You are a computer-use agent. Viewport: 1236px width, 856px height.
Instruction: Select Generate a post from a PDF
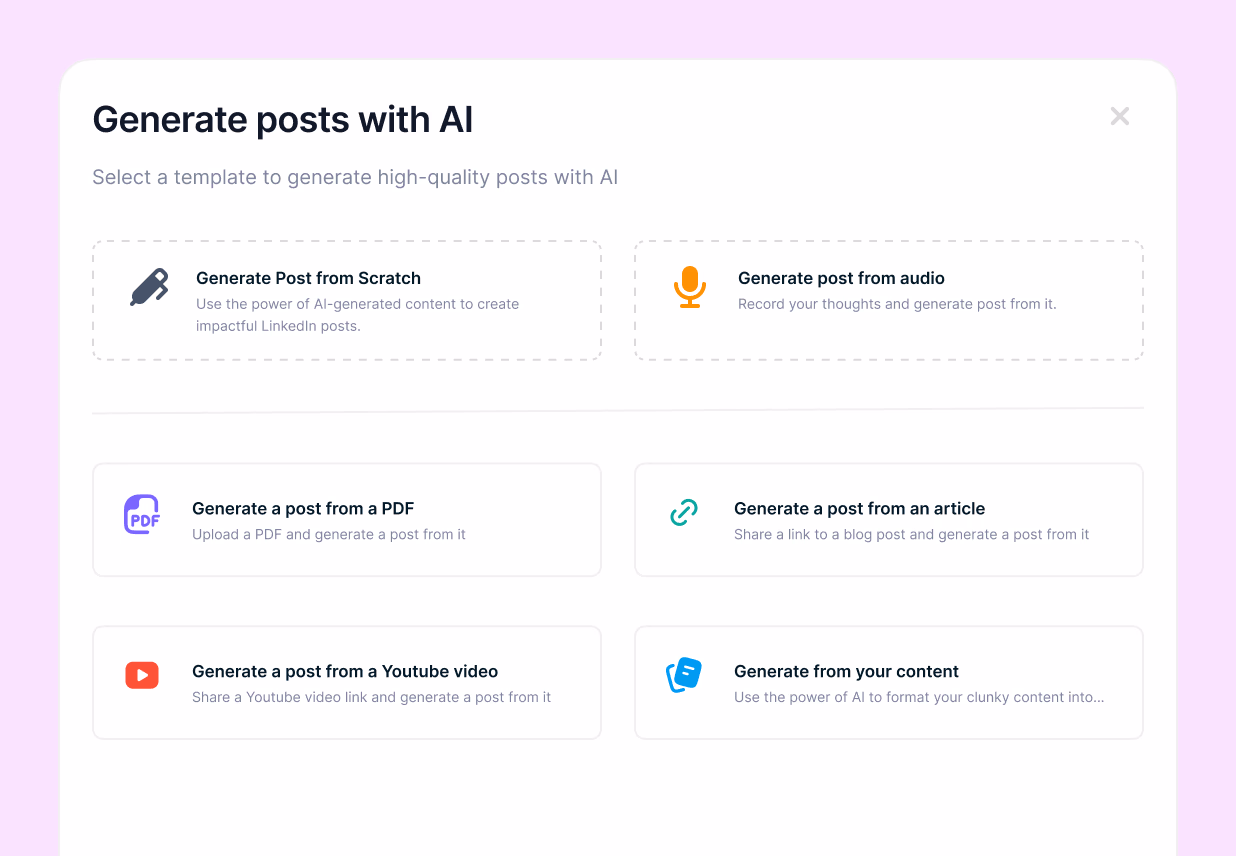[346, 519]
